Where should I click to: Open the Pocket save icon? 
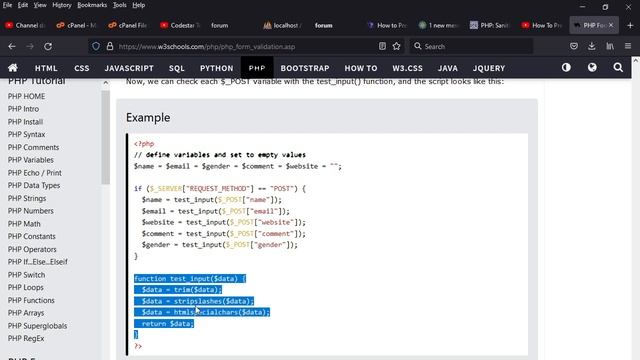tap(574, 46)
